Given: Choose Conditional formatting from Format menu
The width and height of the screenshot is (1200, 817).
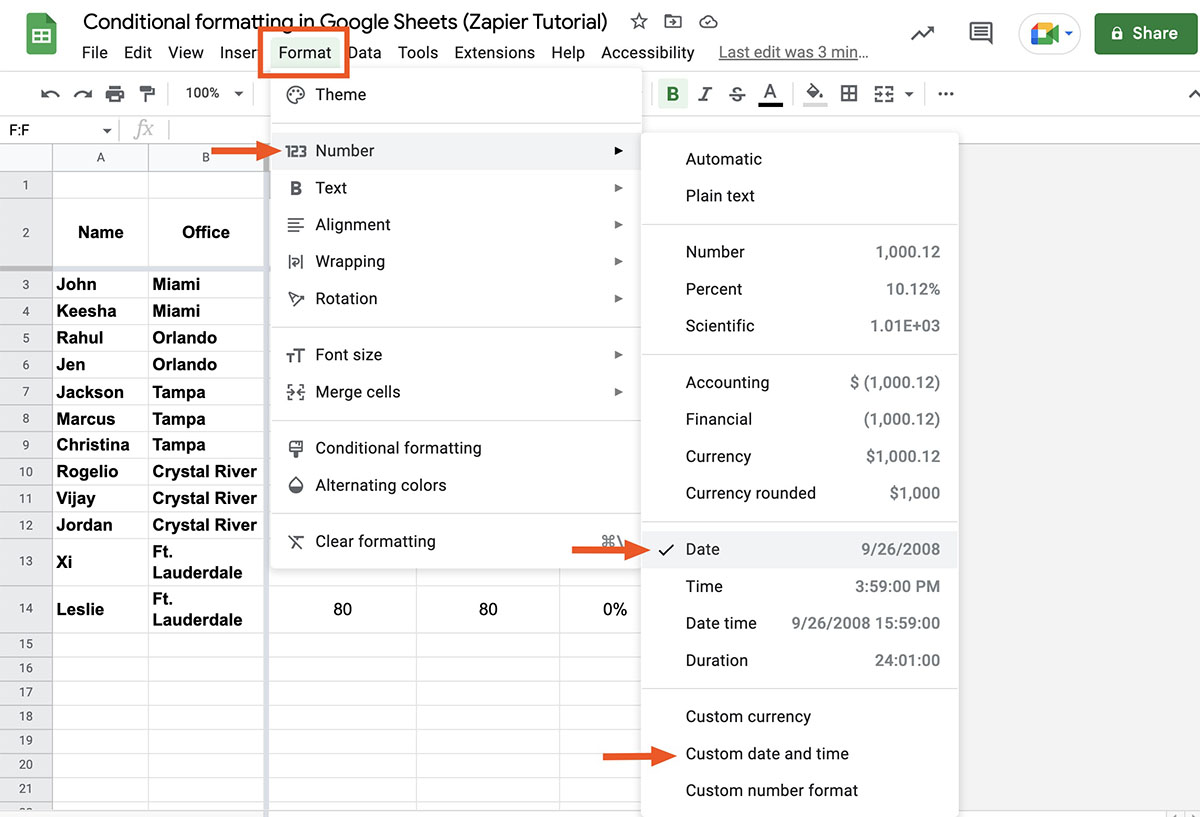Looking at the screenshot, I should click(x=398, y=448).
